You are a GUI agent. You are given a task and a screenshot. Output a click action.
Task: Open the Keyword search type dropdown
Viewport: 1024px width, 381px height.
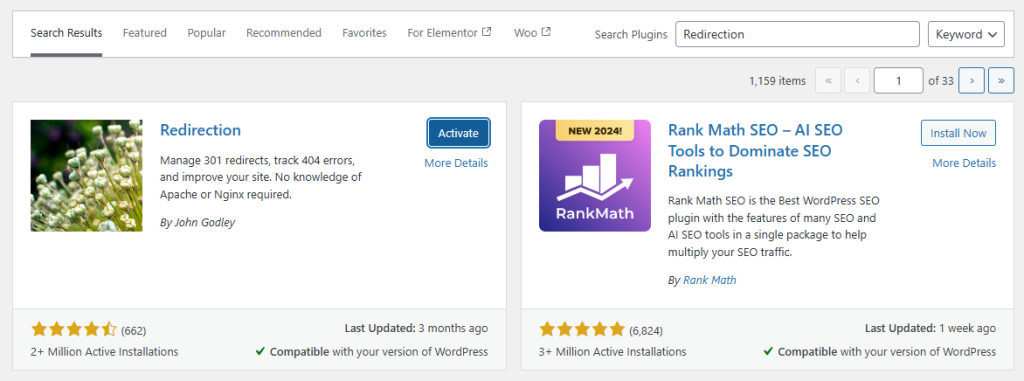point(966,34)
